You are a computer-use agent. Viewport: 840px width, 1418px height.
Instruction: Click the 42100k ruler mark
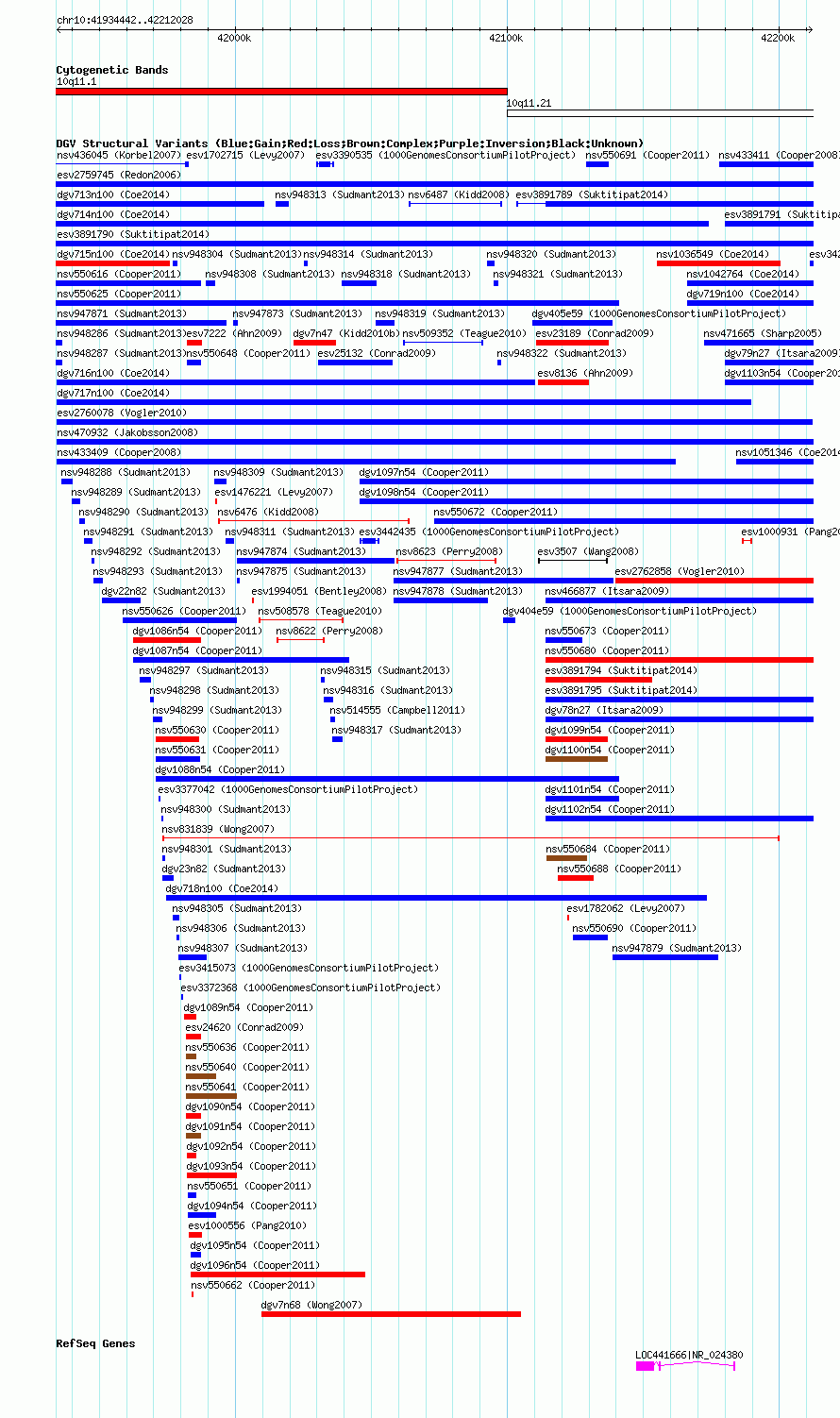506,38
